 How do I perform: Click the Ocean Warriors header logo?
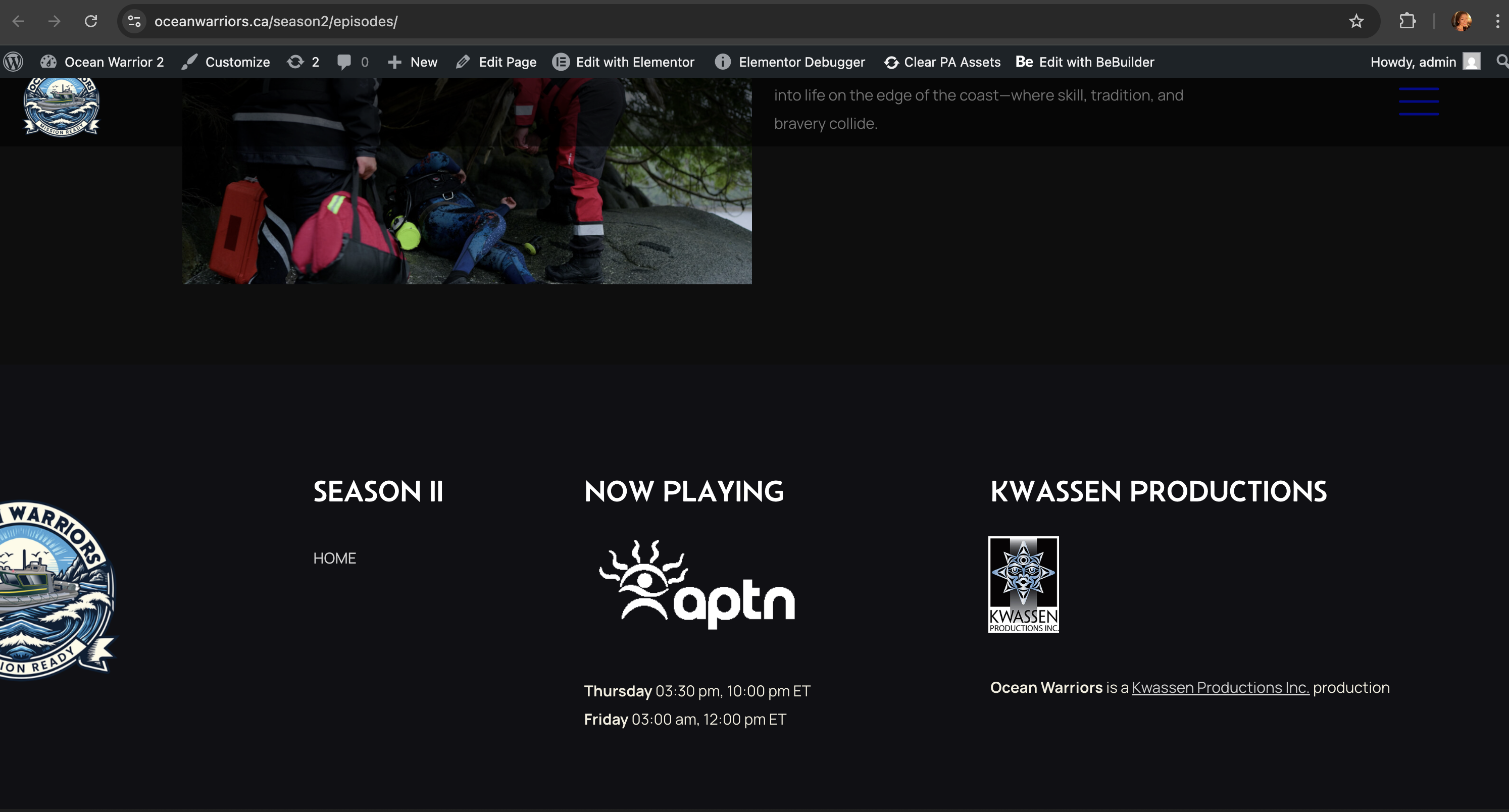[62, 107]
